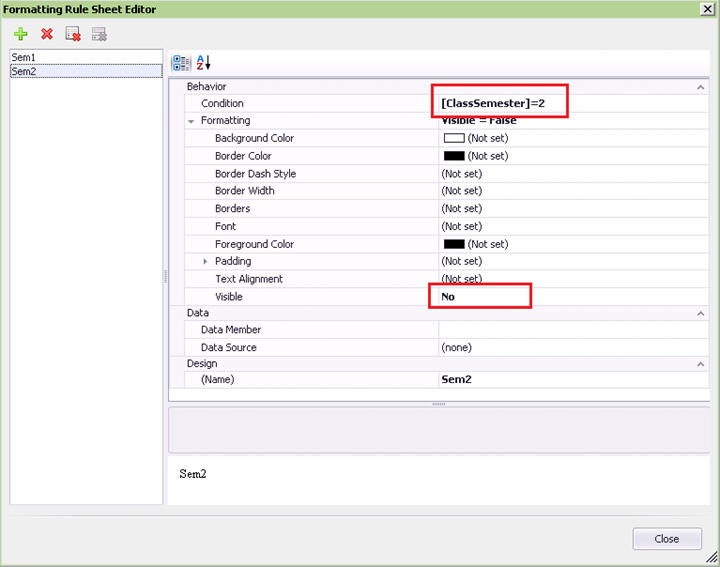Click the red X remove rule icon
The width and height of the screenshot is (720, 567).
[46, 33]
